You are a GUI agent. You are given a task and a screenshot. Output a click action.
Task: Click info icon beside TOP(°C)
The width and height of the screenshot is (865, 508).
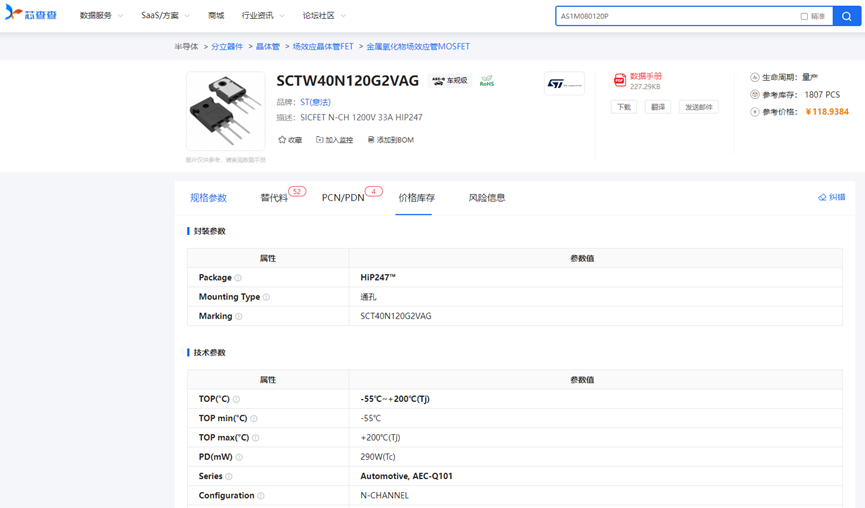point(236,399)
